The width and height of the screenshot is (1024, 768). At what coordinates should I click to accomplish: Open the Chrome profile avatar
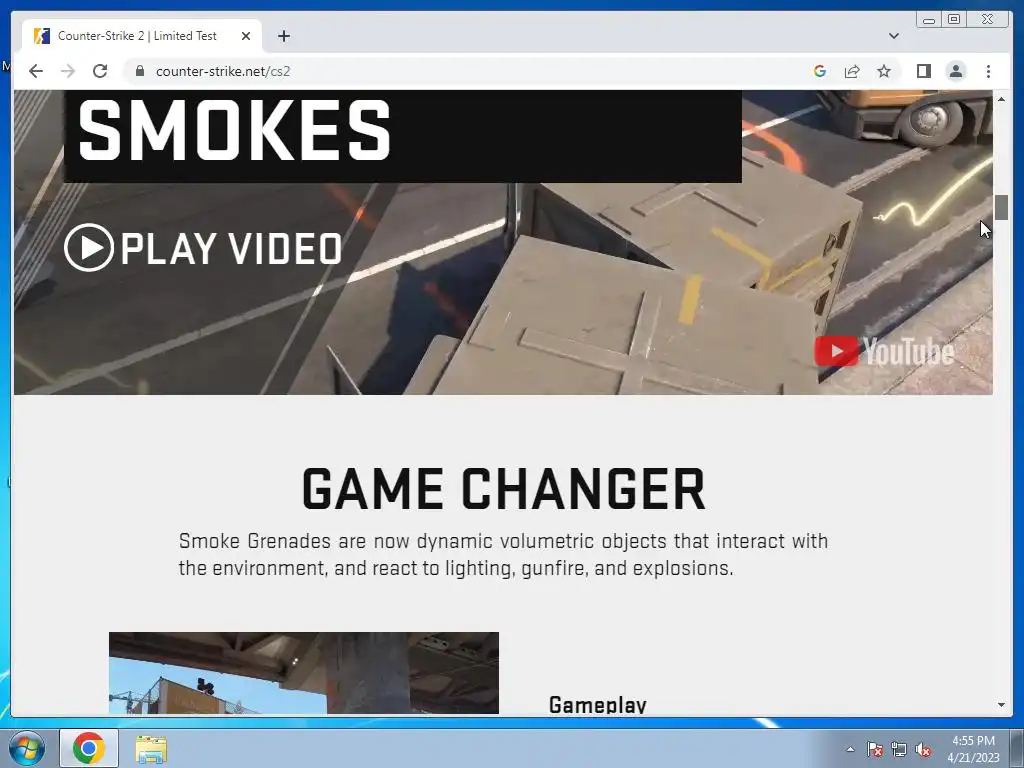pyautogui.click(x=955, y=71)
